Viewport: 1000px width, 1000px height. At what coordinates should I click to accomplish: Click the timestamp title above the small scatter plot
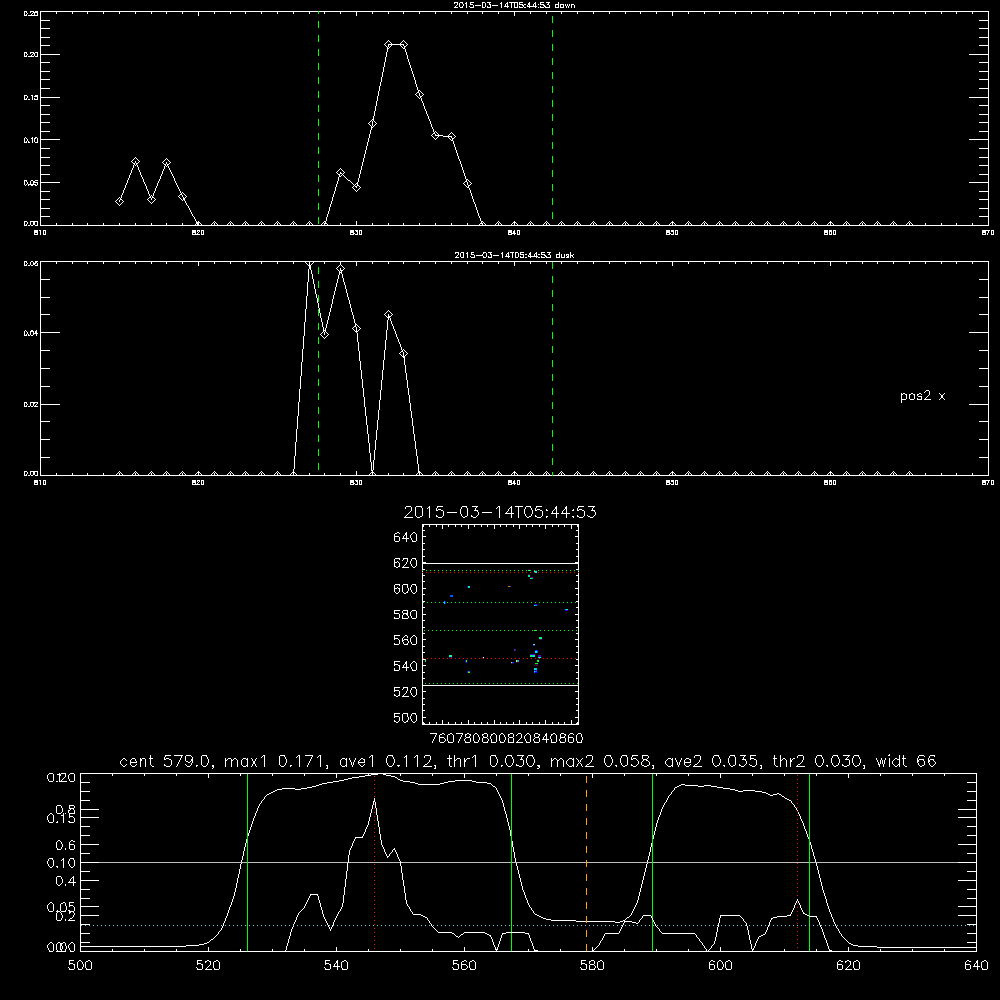tap(500, 512)
